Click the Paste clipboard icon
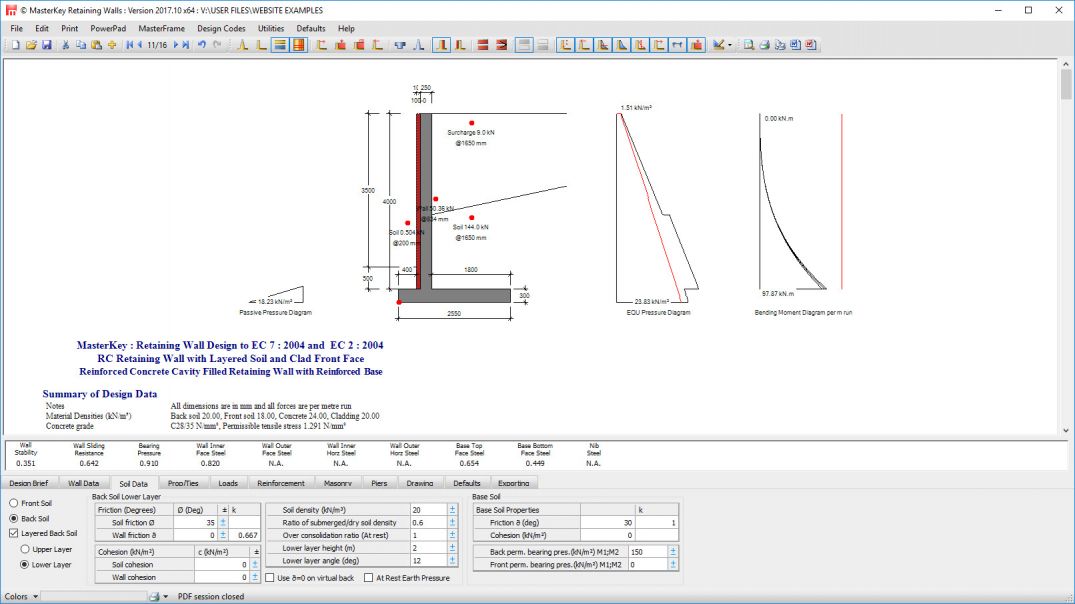The image size is (1075, 604). [x=96, y=45]
